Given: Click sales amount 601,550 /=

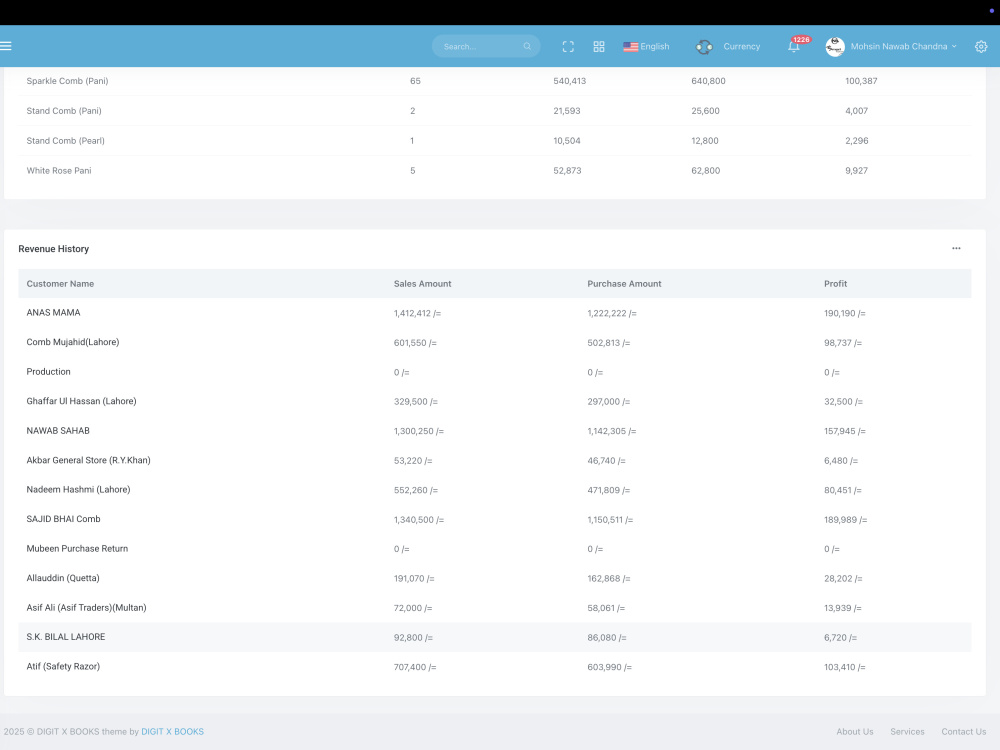Looking at the screenshot, I should tap(415, 342).
